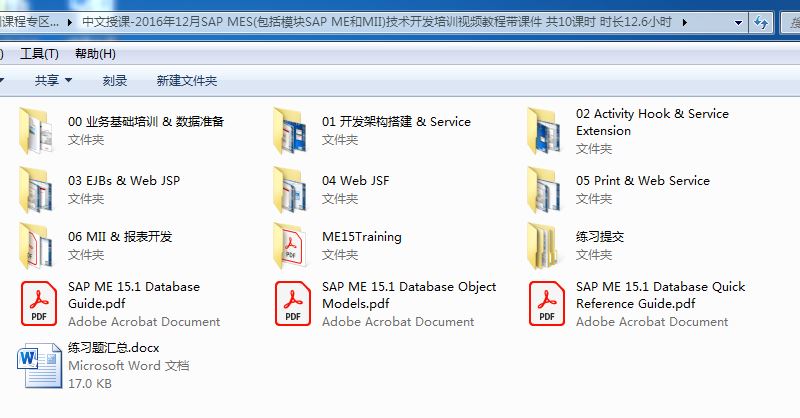Select PDF icon of Database Object Models
800x418 pixels.
pyautogui.click(x=293, y=303)
